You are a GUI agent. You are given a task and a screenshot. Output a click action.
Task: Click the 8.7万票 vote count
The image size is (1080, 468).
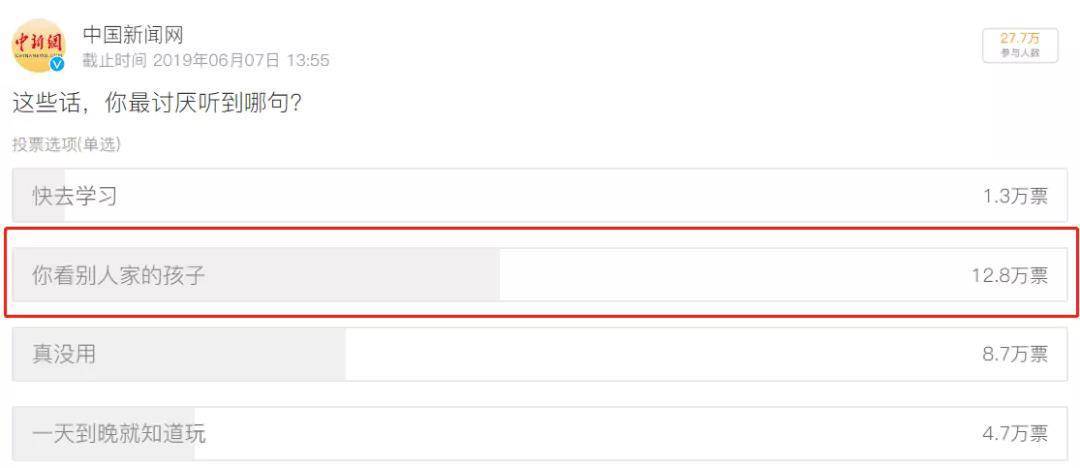click(x=1015, y=355)
